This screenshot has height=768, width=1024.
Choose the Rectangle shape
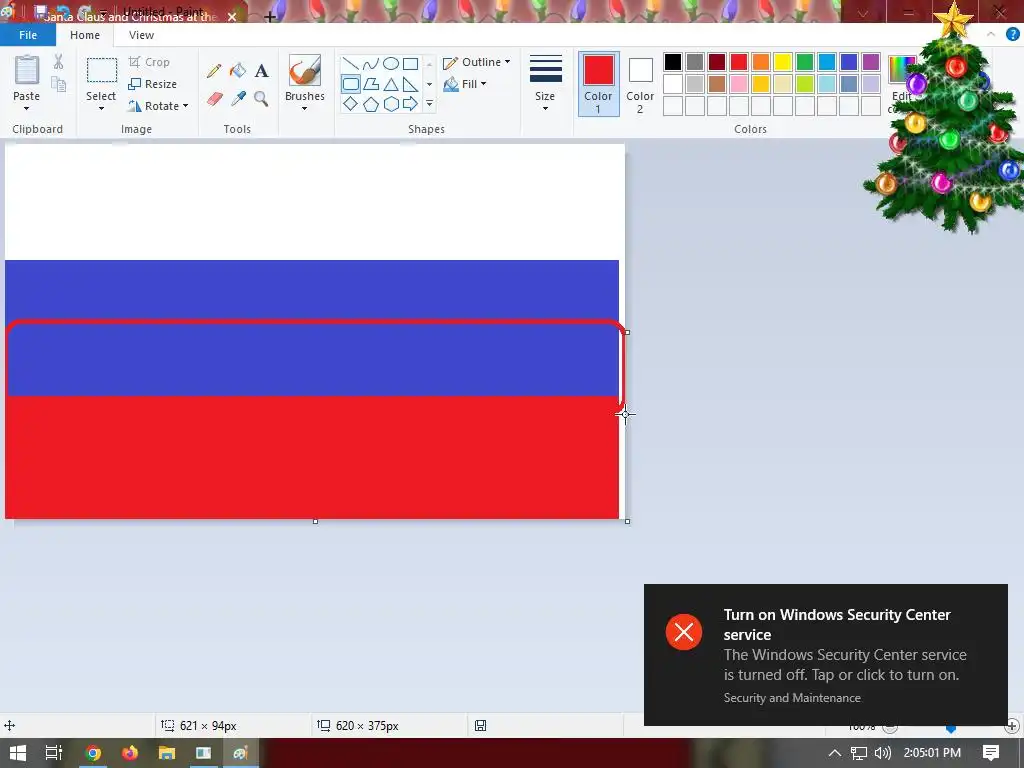point(410,64)
